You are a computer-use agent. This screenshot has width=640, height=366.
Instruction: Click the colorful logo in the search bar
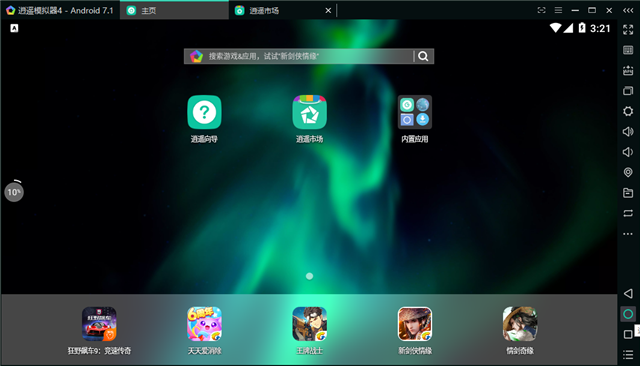point(196,56)
